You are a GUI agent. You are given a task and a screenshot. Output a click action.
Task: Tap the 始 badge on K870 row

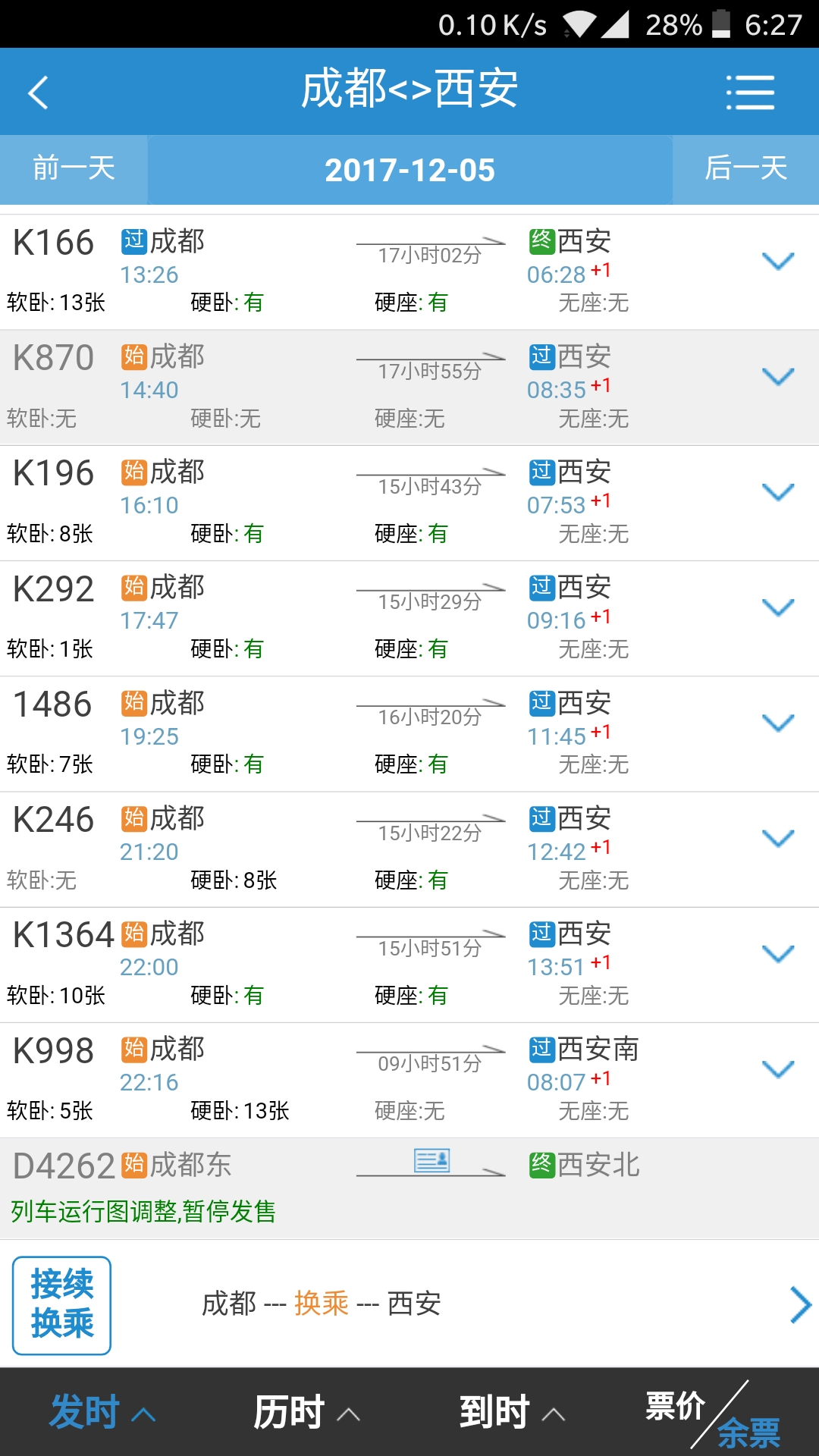pyautogui.click(x=134, y=356)
